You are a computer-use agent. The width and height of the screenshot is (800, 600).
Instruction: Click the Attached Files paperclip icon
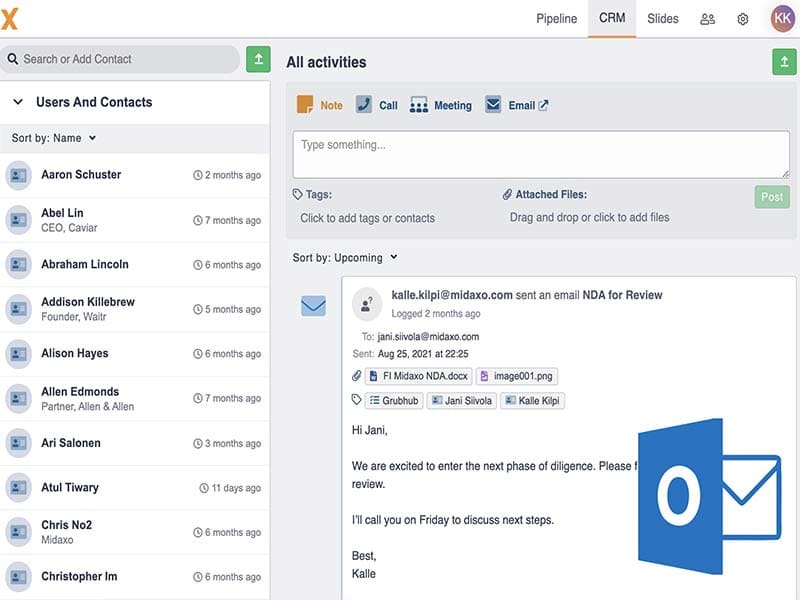point(507,194)
